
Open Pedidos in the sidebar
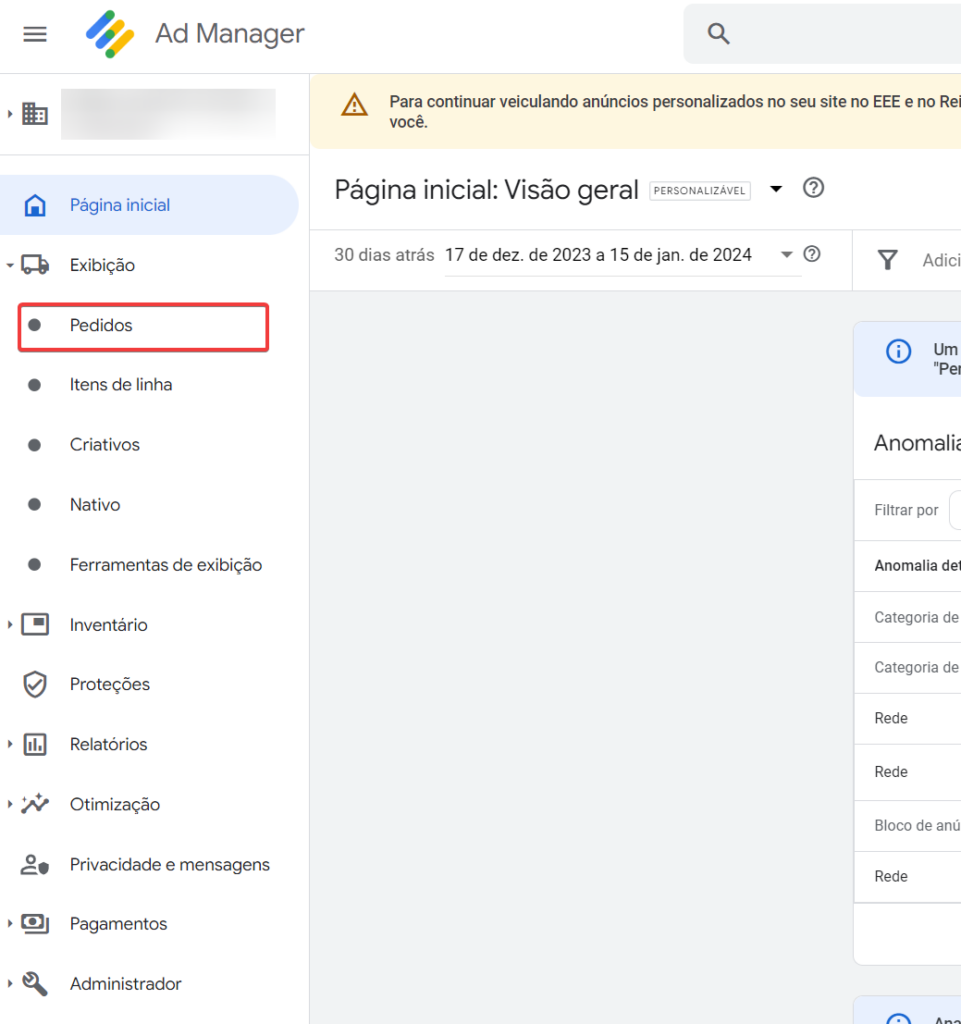point(144,327)
